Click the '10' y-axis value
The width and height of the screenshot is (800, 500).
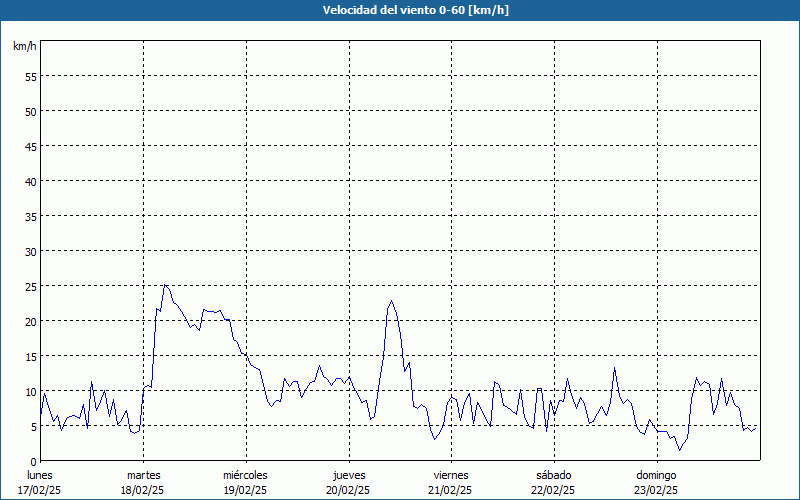coord(31,391)
